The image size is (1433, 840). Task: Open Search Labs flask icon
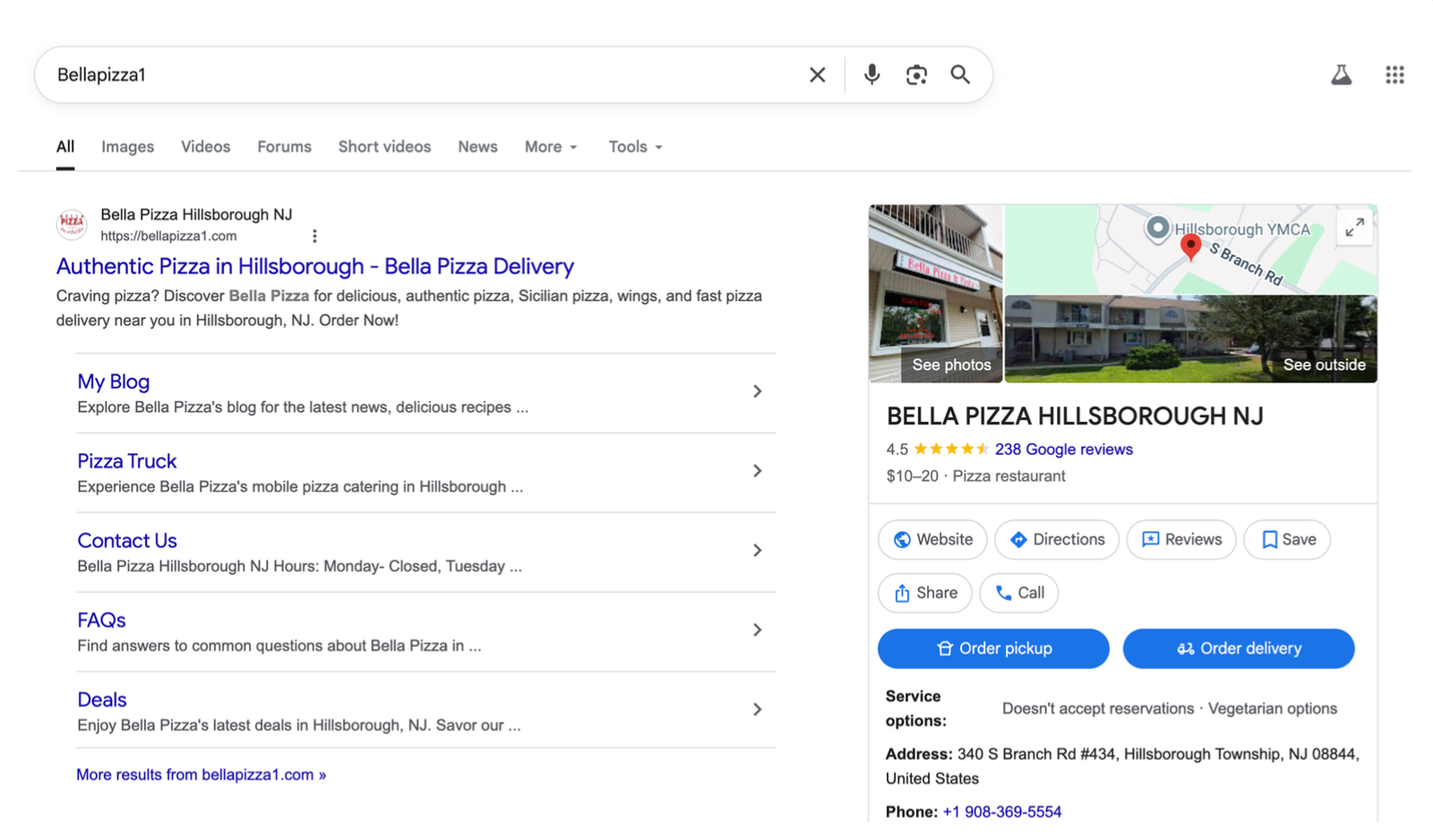coord(1341,74)
